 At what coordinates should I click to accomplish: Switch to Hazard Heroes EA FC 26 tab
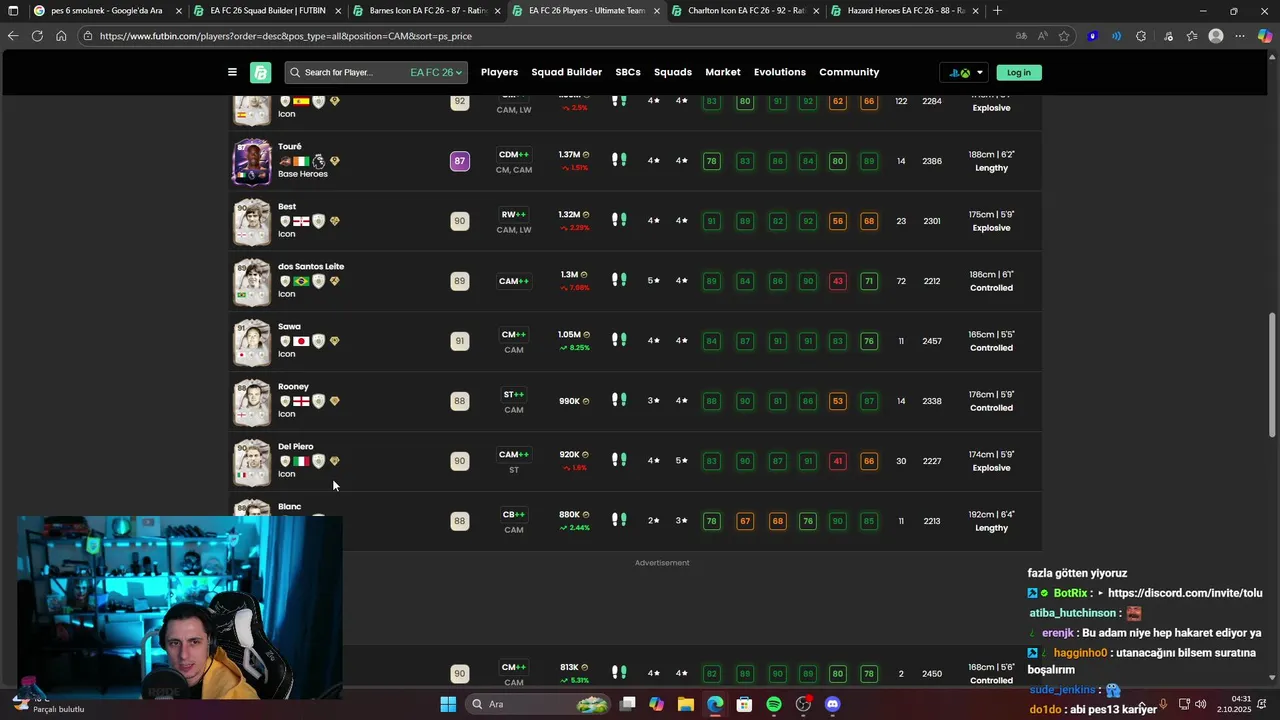click(904, 11)
